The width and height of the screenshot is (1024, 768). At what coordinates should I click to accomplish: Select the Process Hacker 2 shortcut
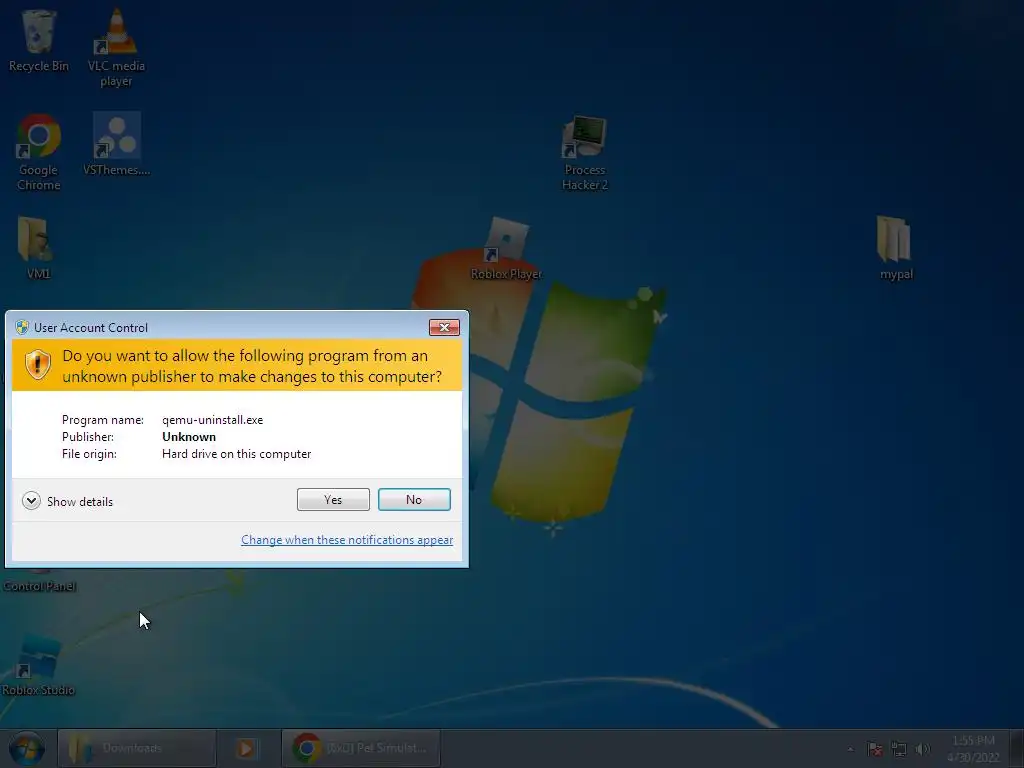[x=584, y=153]
